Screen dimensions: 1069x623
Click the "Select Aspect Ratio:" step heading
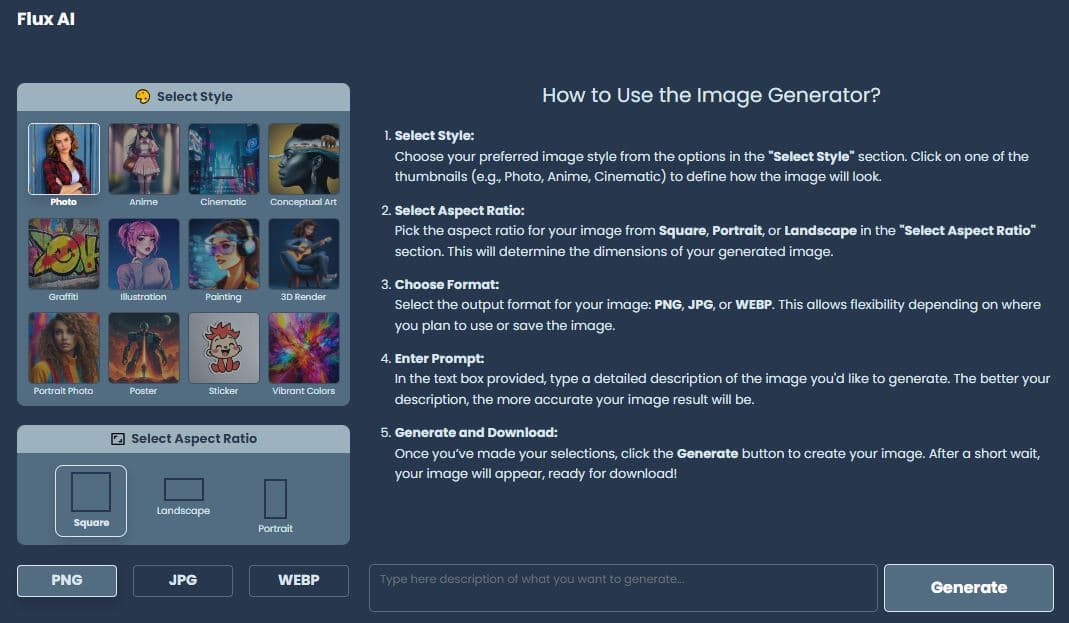(x=460, y=211)
